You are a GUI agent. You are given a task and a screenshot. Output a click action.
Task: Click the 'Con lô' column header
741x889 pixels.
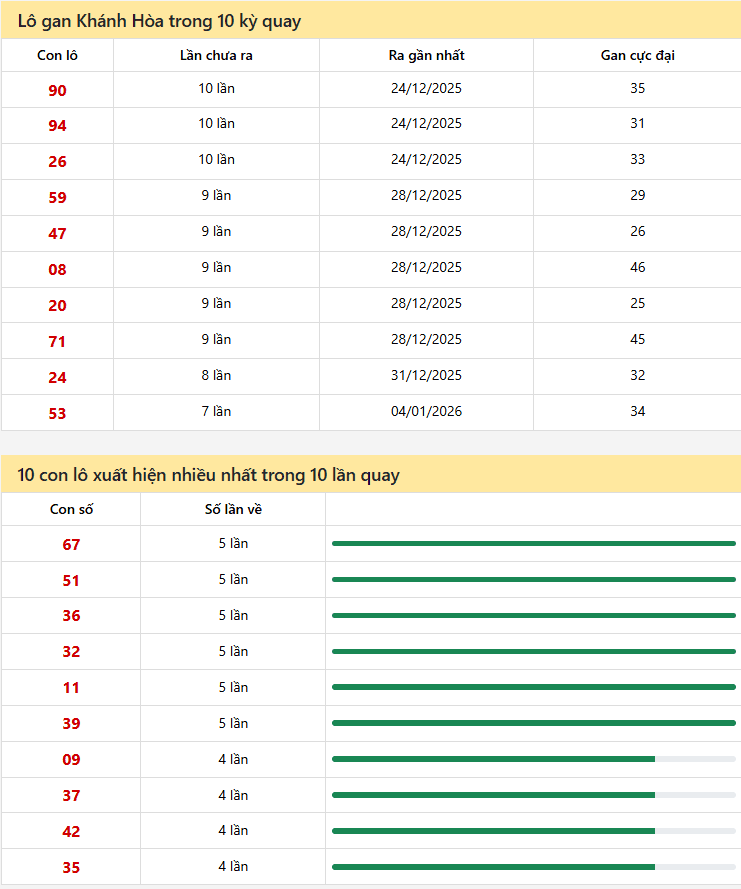pyautogui.click(x=57, y=55)
